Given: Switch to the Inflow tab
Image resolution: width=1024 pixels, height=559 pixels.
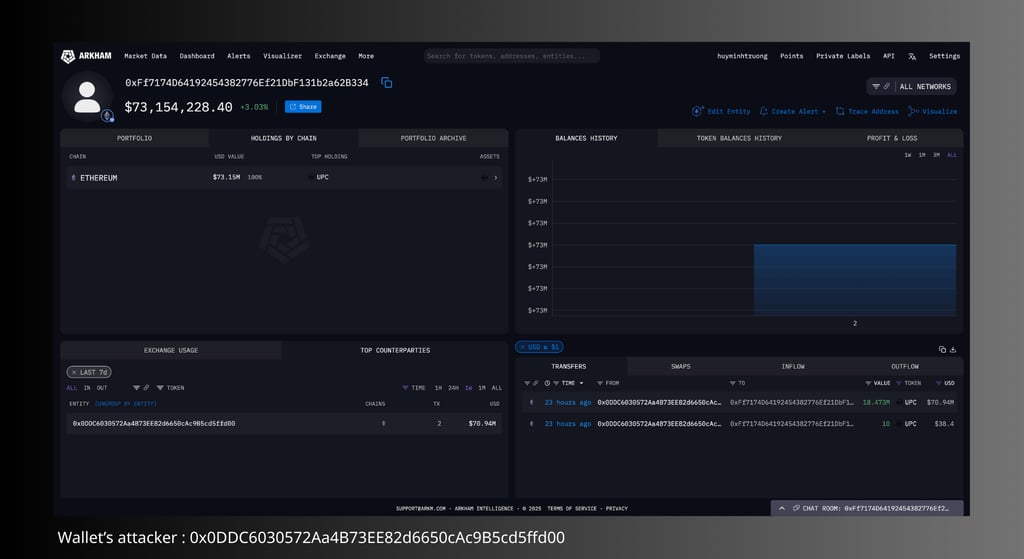Looking at the screenshot, I should (793, 366).
